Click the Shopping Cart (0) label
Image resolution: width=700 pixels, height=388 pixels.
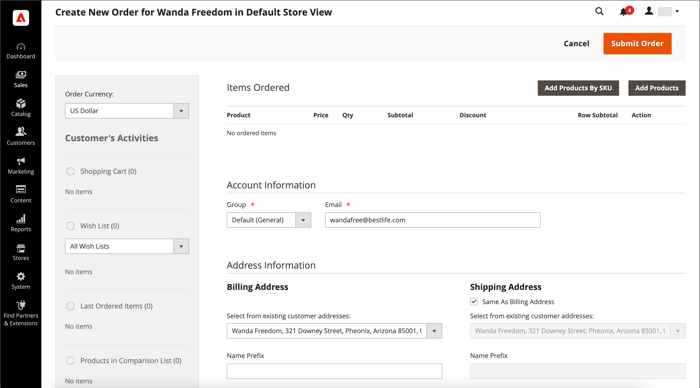pos(108,171)
